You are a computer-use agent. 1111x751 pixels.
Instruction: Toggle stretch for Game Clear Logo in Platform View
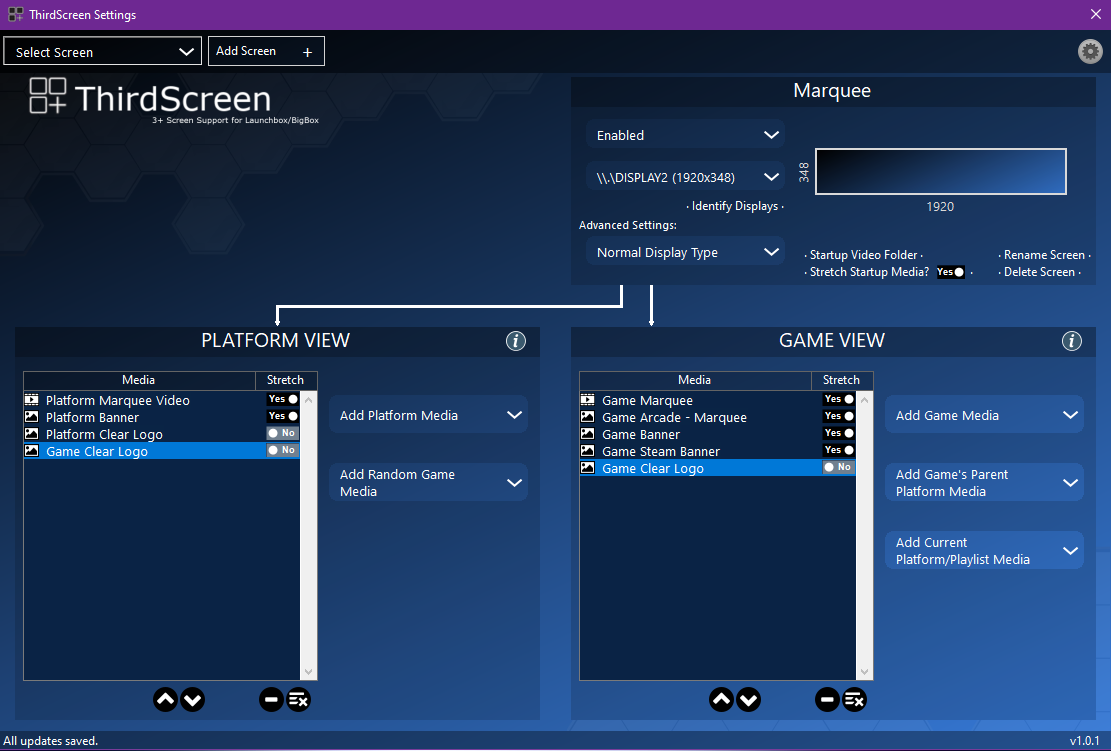(x=283, y=450)
